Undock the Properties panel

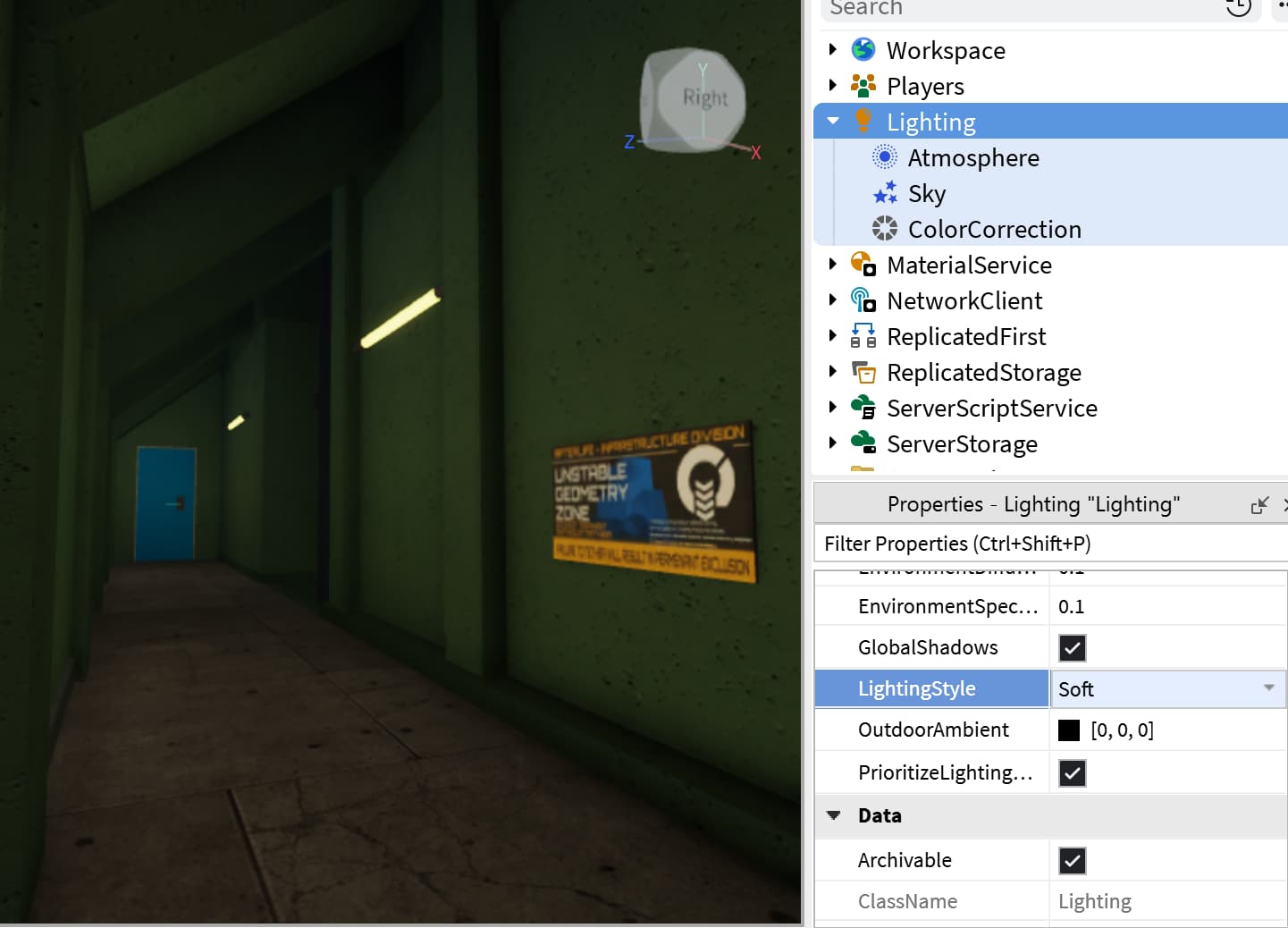[x=1259, y=505]
